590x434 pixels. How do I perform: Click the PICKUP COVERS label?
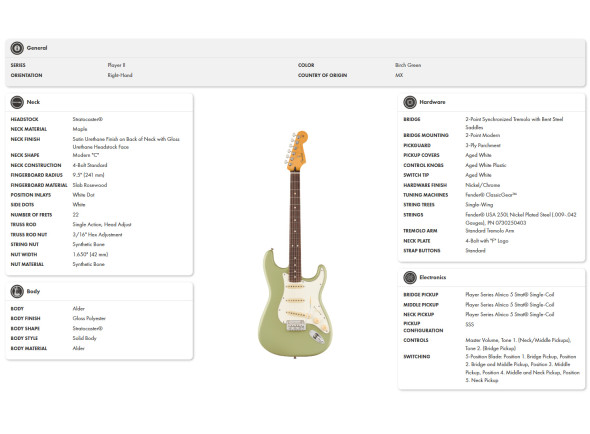[x=421, y=155]
